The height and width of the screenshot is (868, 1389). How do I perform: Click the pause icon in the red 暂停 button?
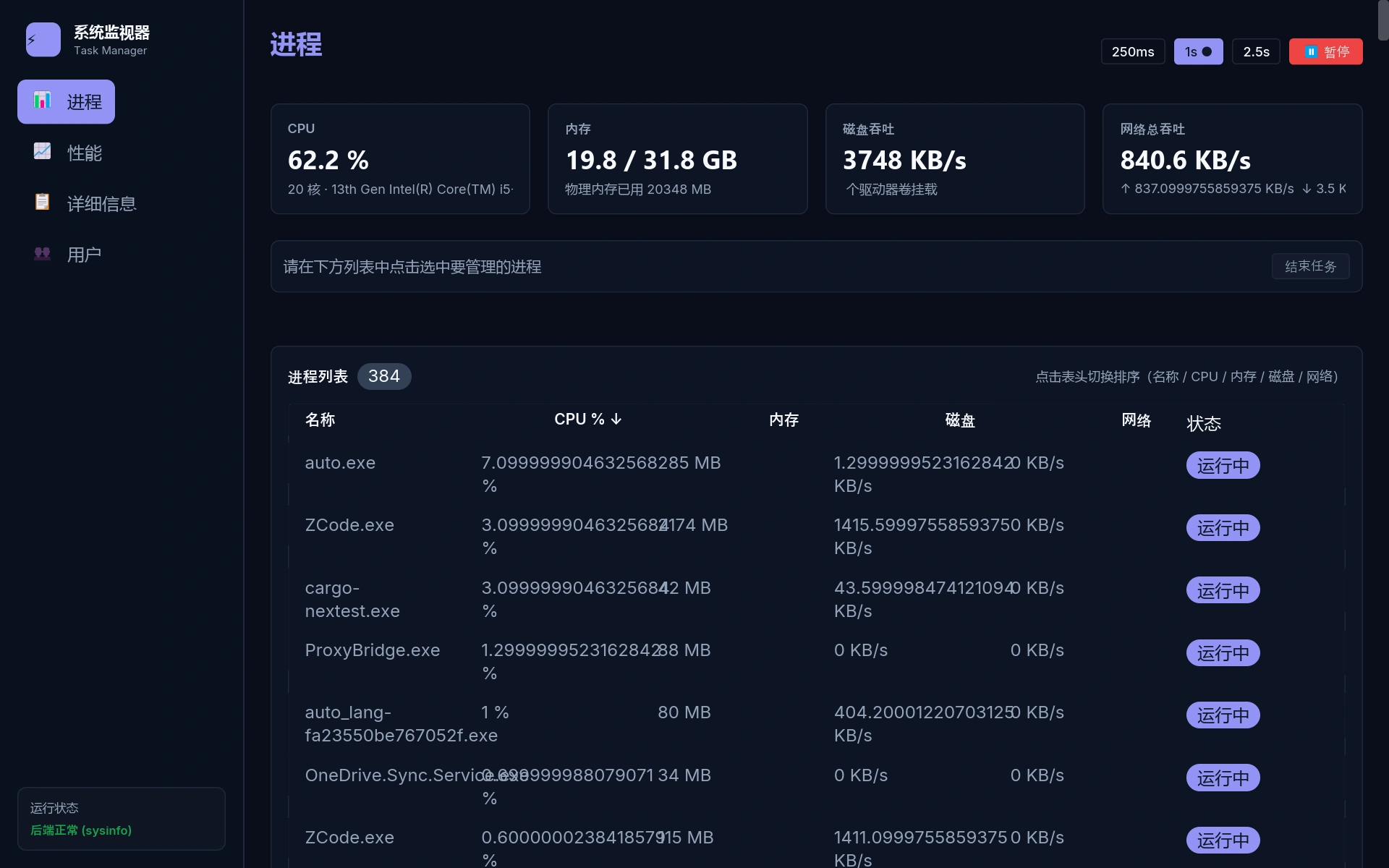[1311, 51]
